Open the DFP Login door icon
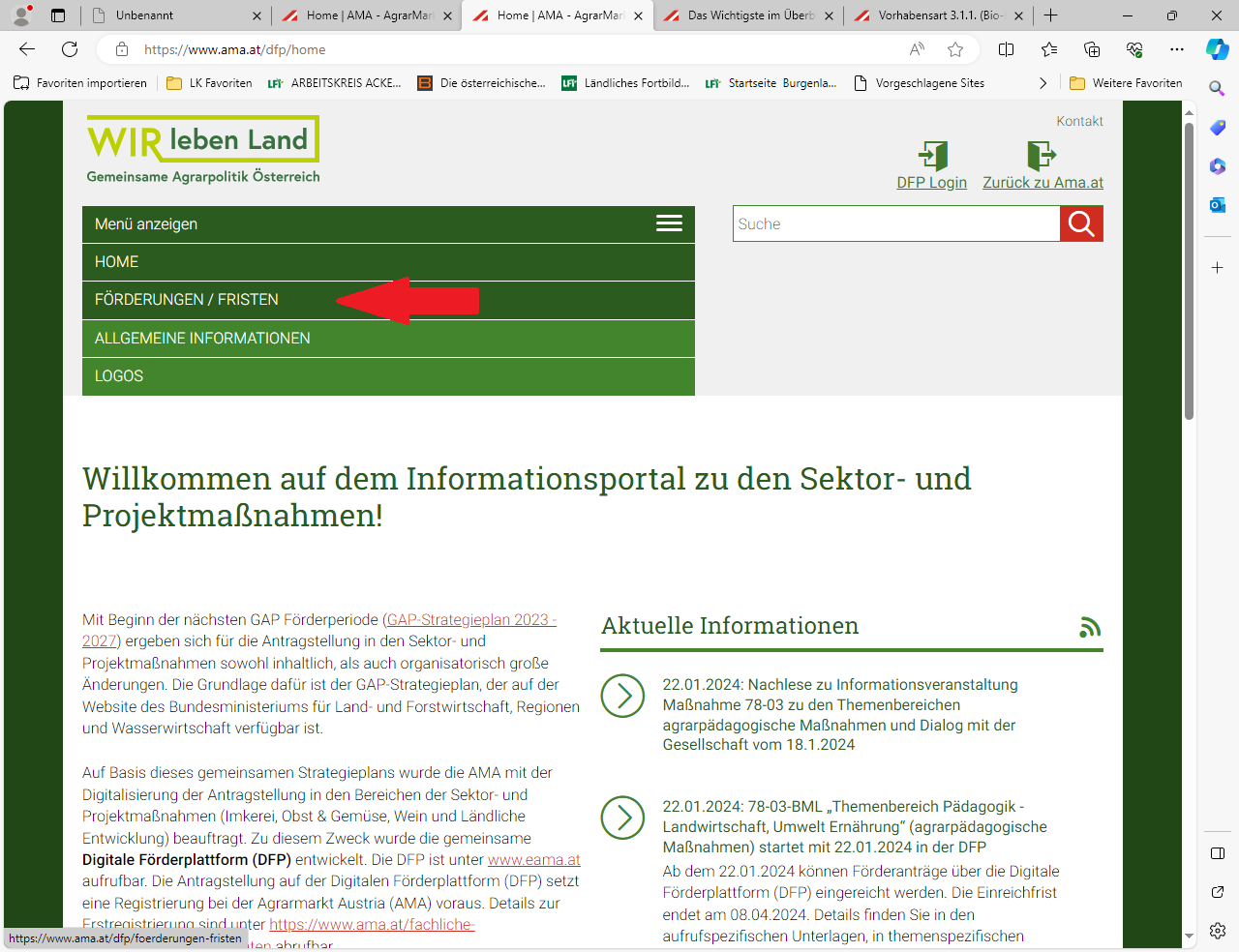 [932, 155]
